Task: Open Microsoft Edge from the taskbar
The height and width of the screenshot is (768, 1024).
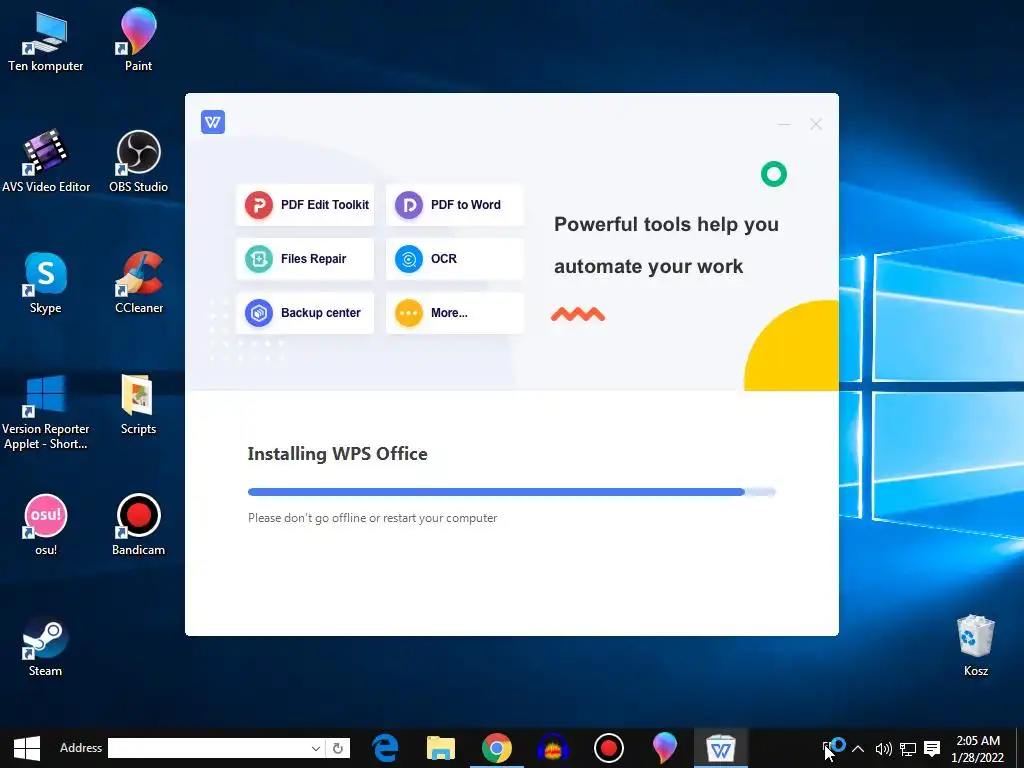Action: click(385, 748)
